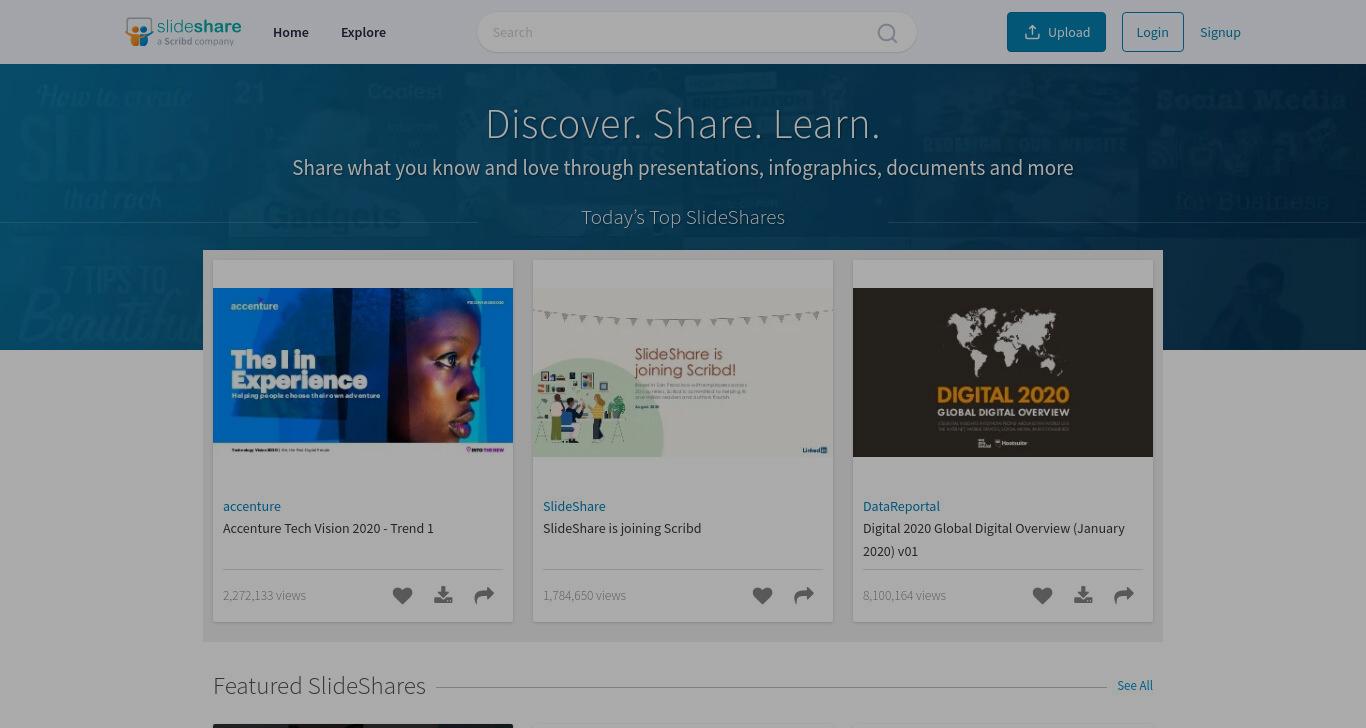This screenshot has width=1366, height=728.
Task: Visit the accenture author profile link
Action: click(252, 506)
